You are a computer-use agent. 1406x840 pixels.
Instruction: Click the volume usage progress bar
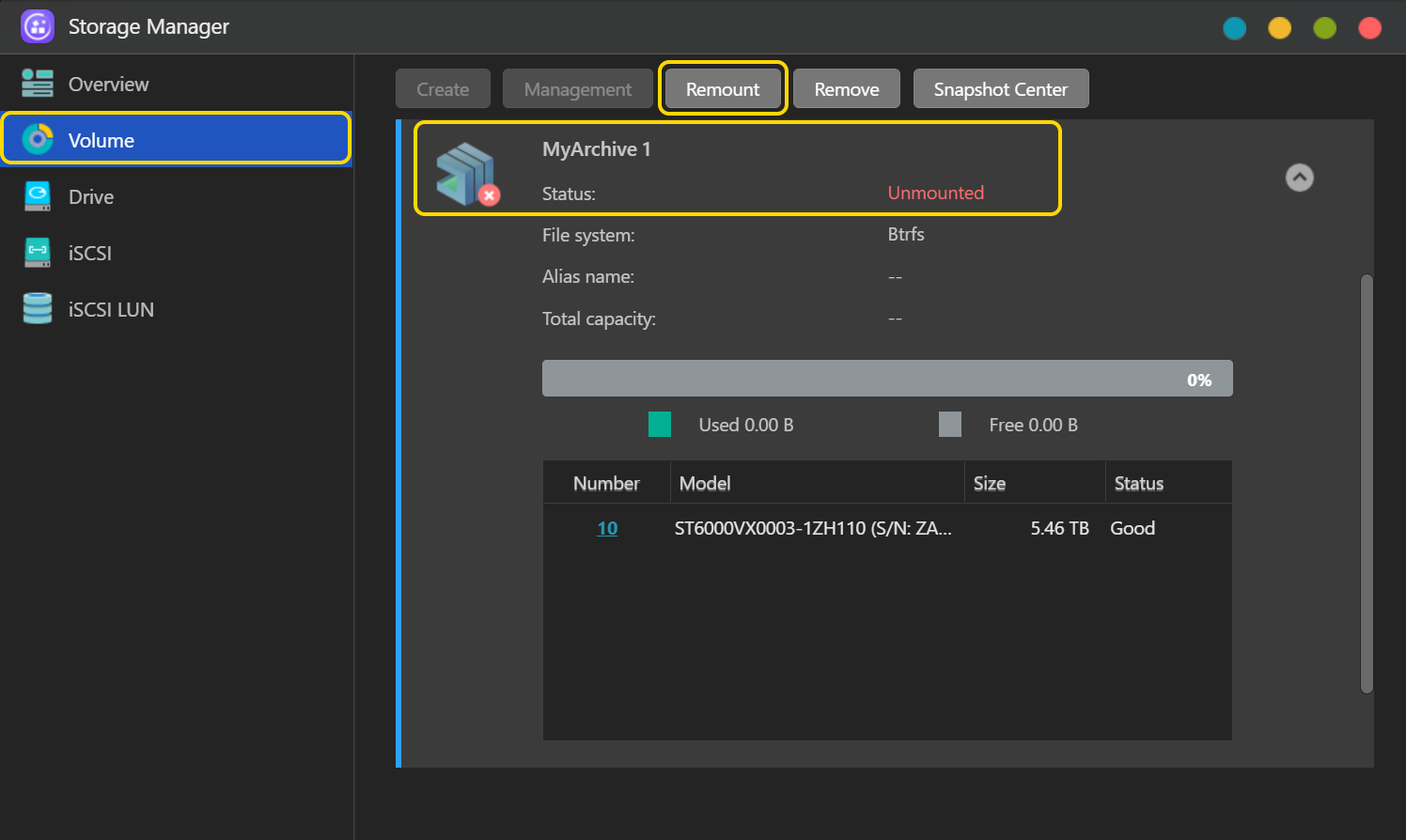click(886, 379)
